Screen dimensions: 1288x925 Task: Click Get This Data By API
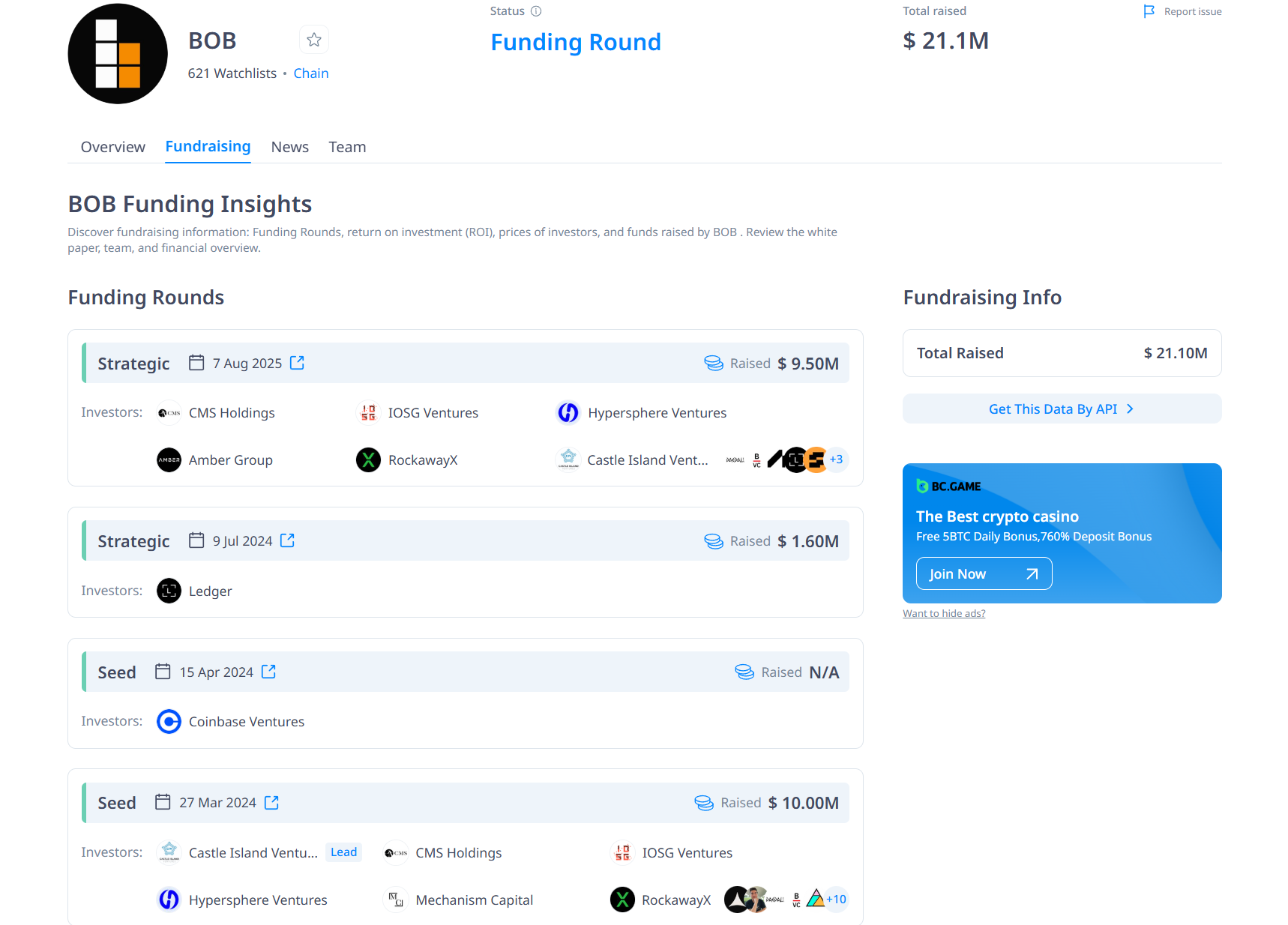click(x=1062, y=409)
